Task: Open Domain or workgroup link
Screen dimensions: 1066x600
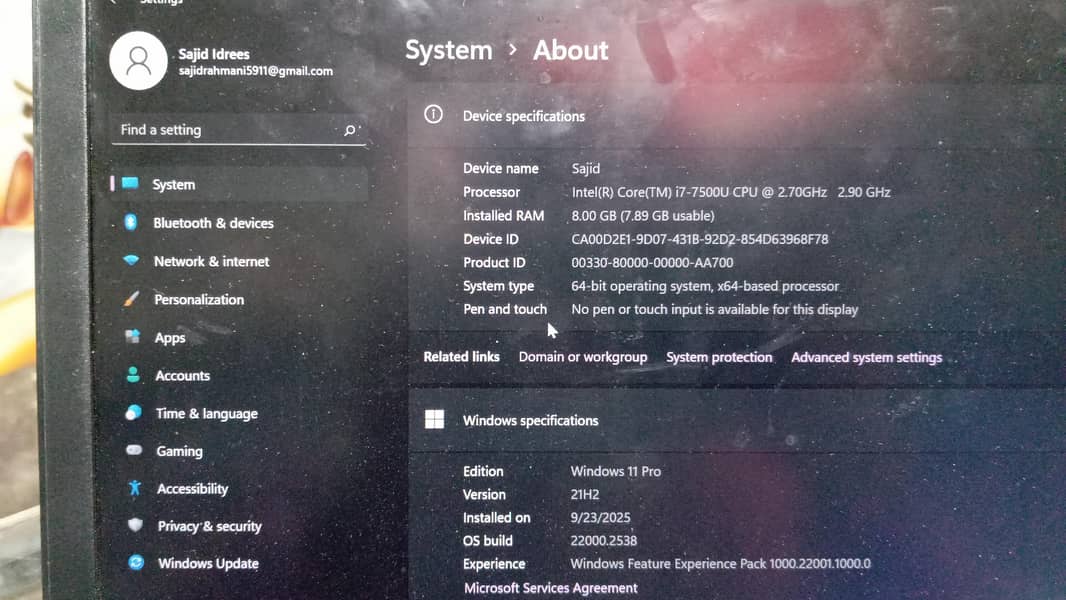Action: 582,357
